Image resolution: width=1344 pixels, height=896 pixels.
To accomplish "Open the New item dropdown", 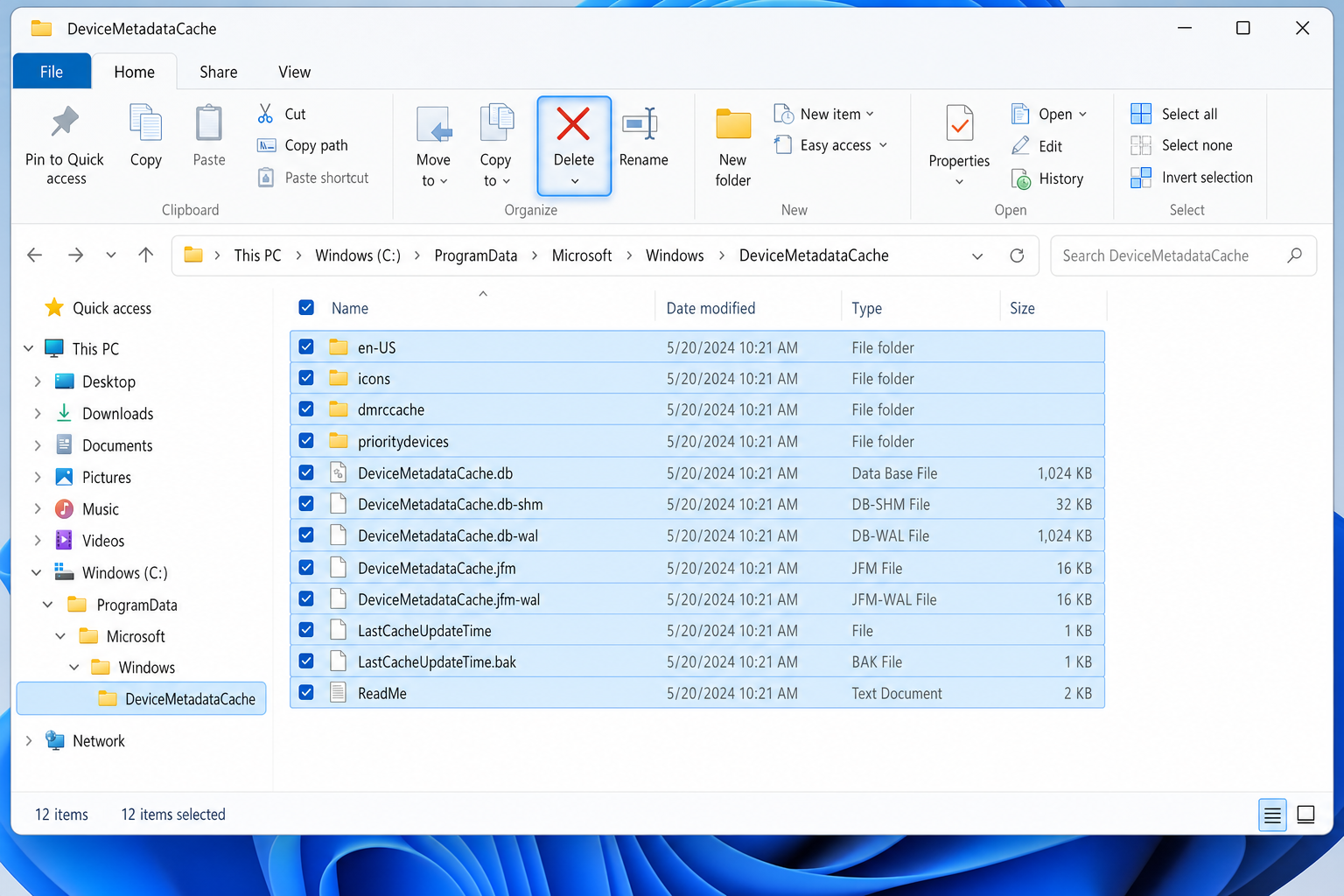I will click(x=870, y=114).
